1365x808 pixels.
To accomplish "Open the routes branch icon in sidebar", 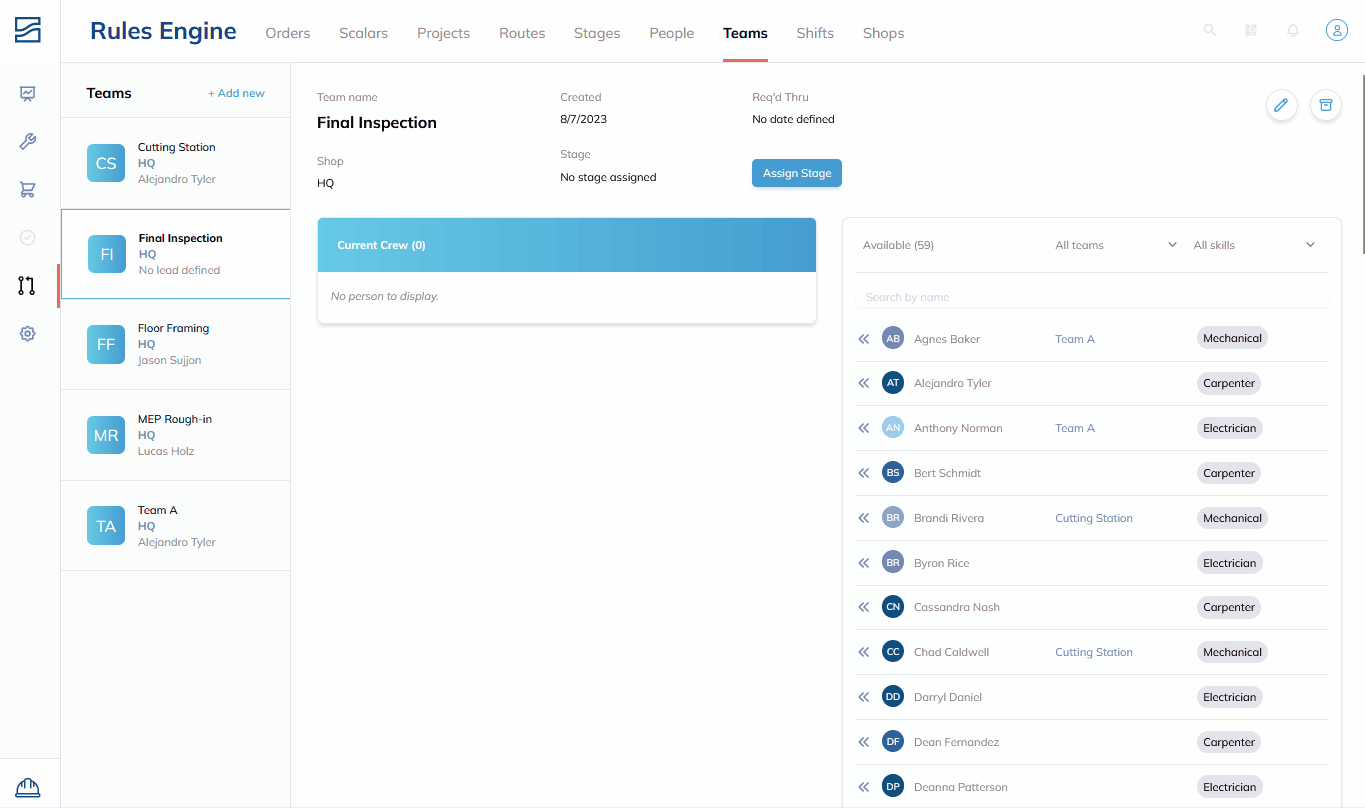I will click(28, 286).
